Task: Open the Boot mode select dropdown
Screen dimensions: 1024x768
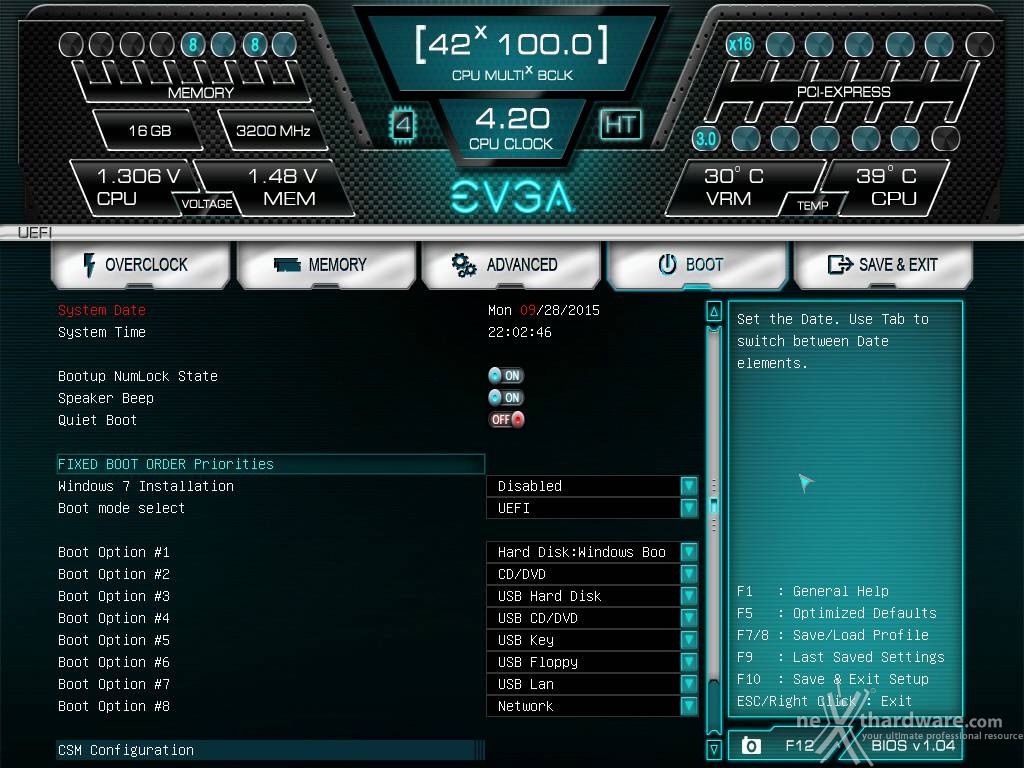Action: (592, 508)
